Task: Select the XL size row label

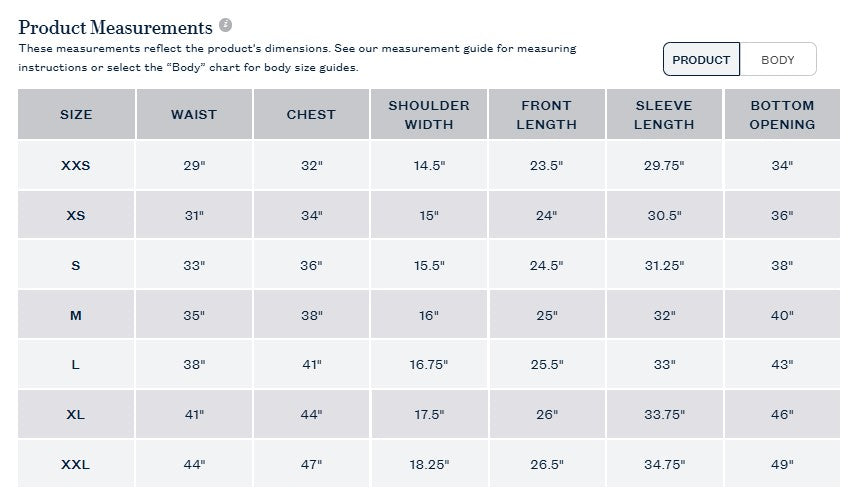Action: click(76, 414)
